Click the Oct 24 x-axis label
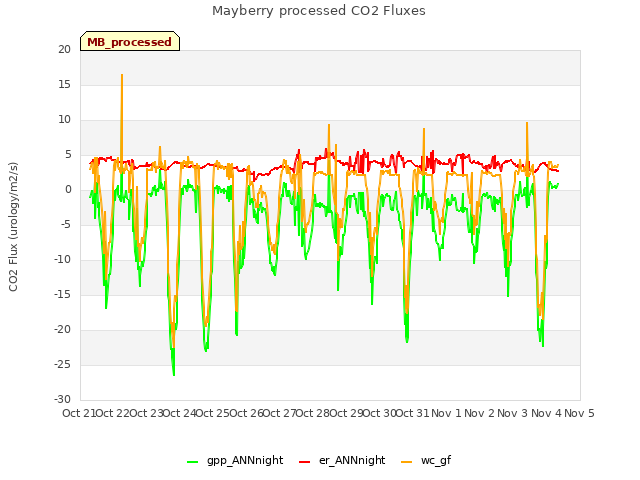This screenshot has width=640, height=480. pos(179,413)
